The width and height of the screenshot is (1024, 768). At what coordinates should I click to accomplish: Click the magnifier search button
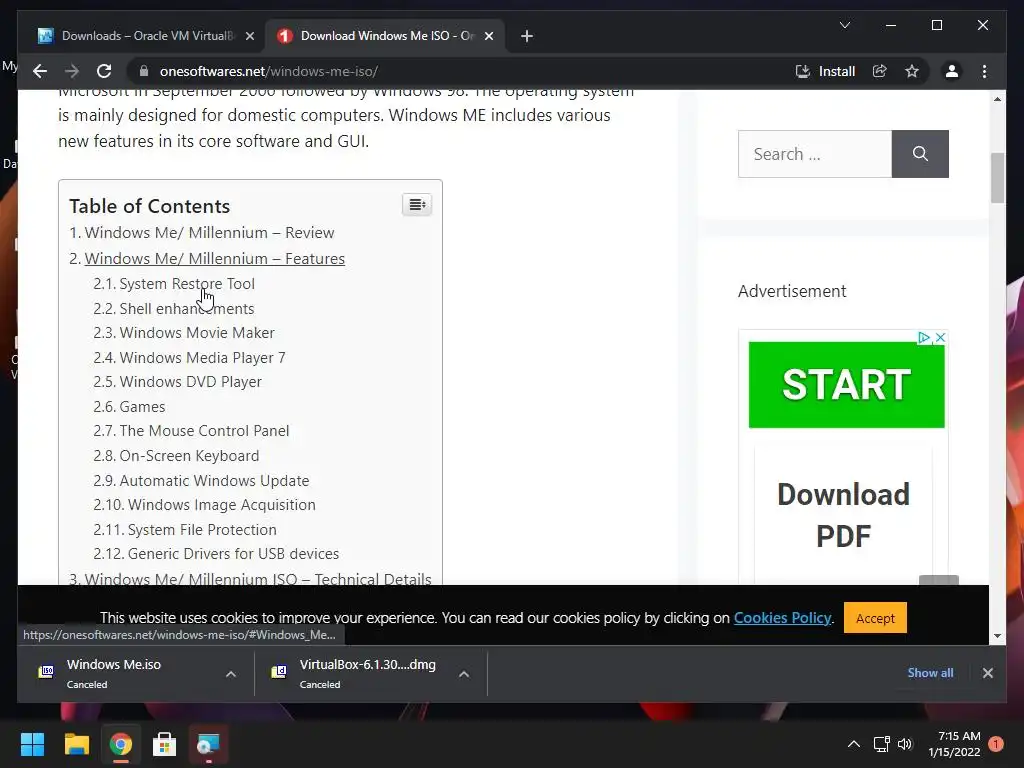920,153
